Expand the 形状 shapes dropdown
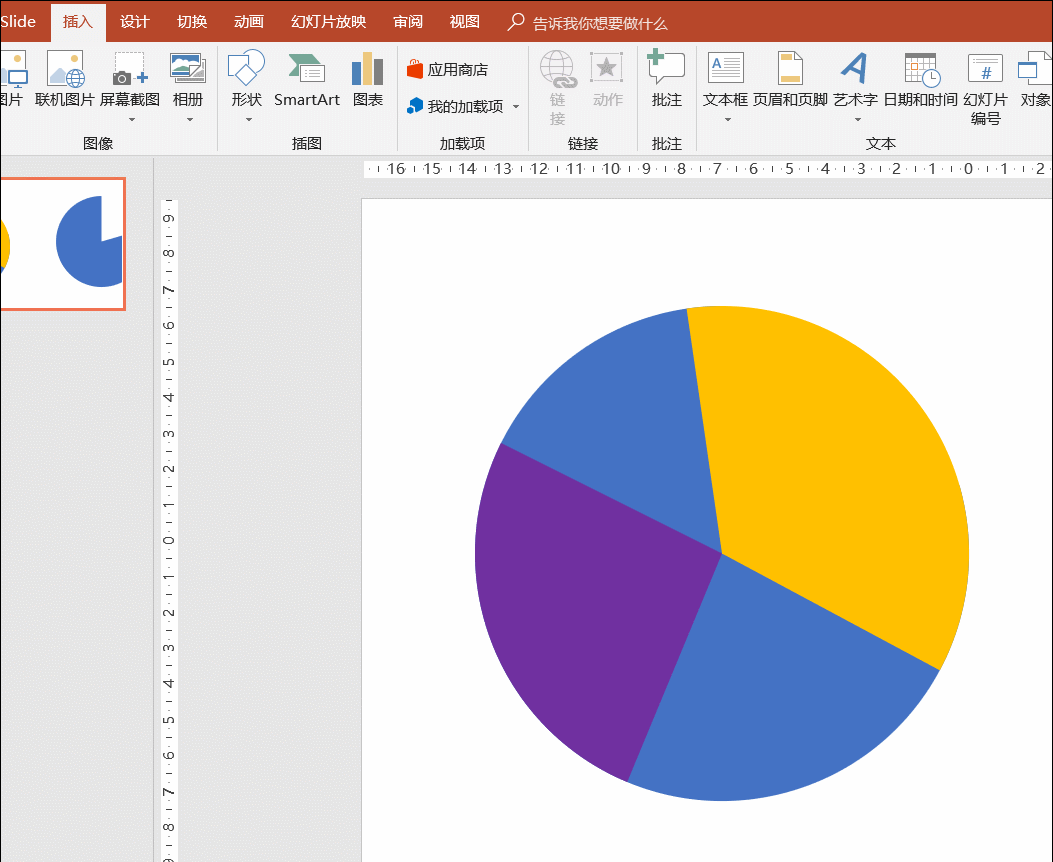Image resolution: width=1053 pixels, height=862 pixels. click(x=247, y=120)
